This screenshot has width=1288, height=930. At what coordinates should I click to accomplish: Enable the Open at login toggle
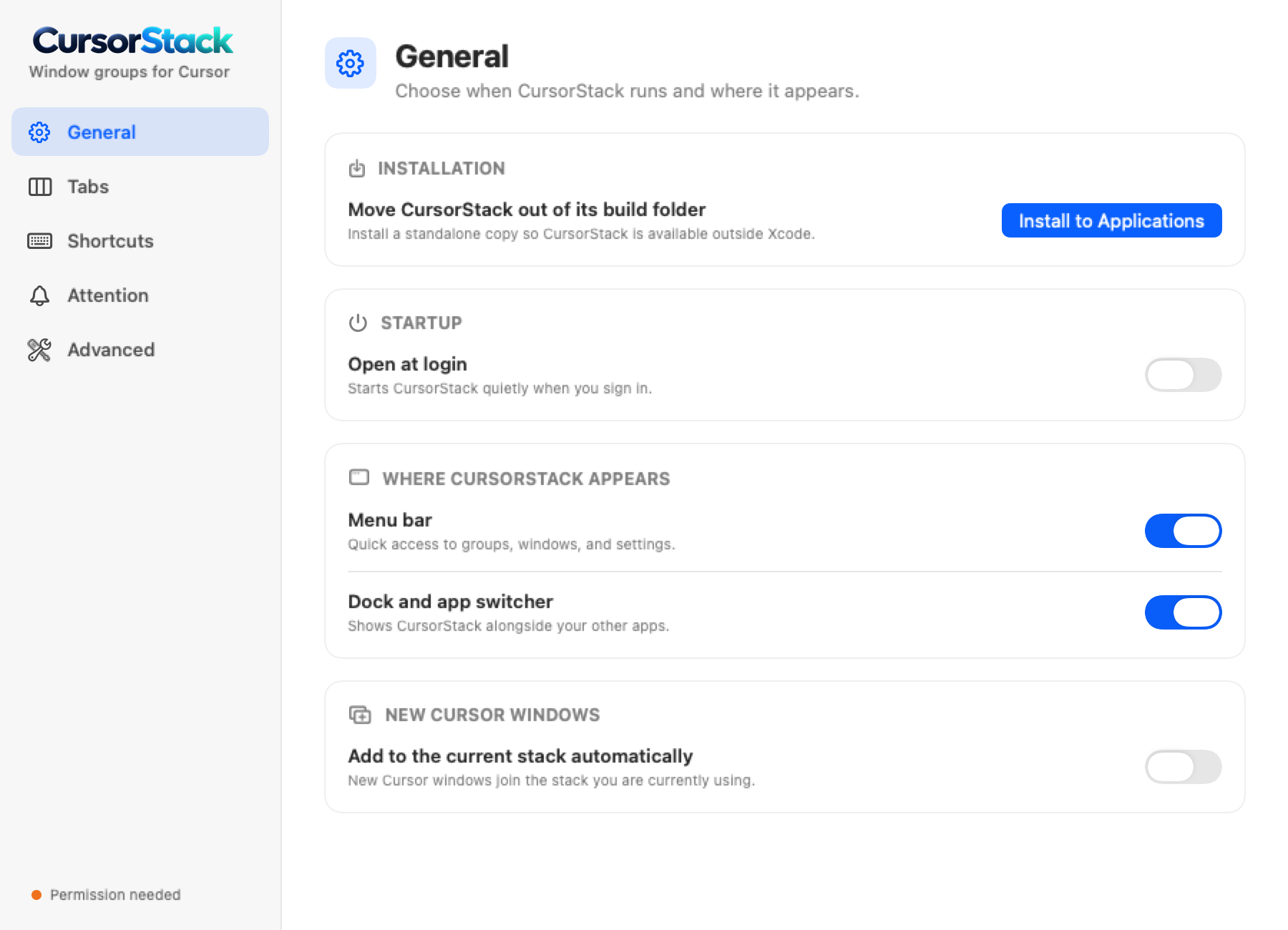click(1184, 375)
